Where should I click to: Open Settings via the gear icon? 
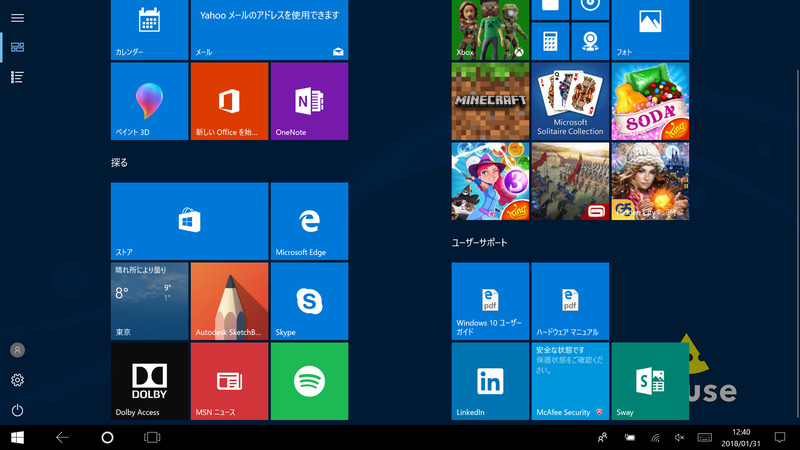(x=17, y=380)
